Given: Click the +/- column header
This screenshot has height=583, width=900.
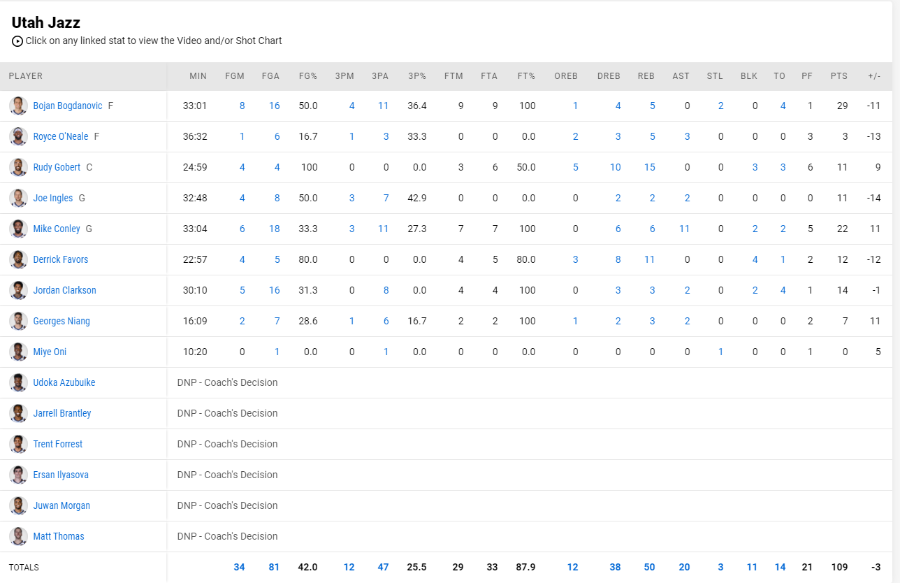Looking at the screenshot, I should coord(874,76).
